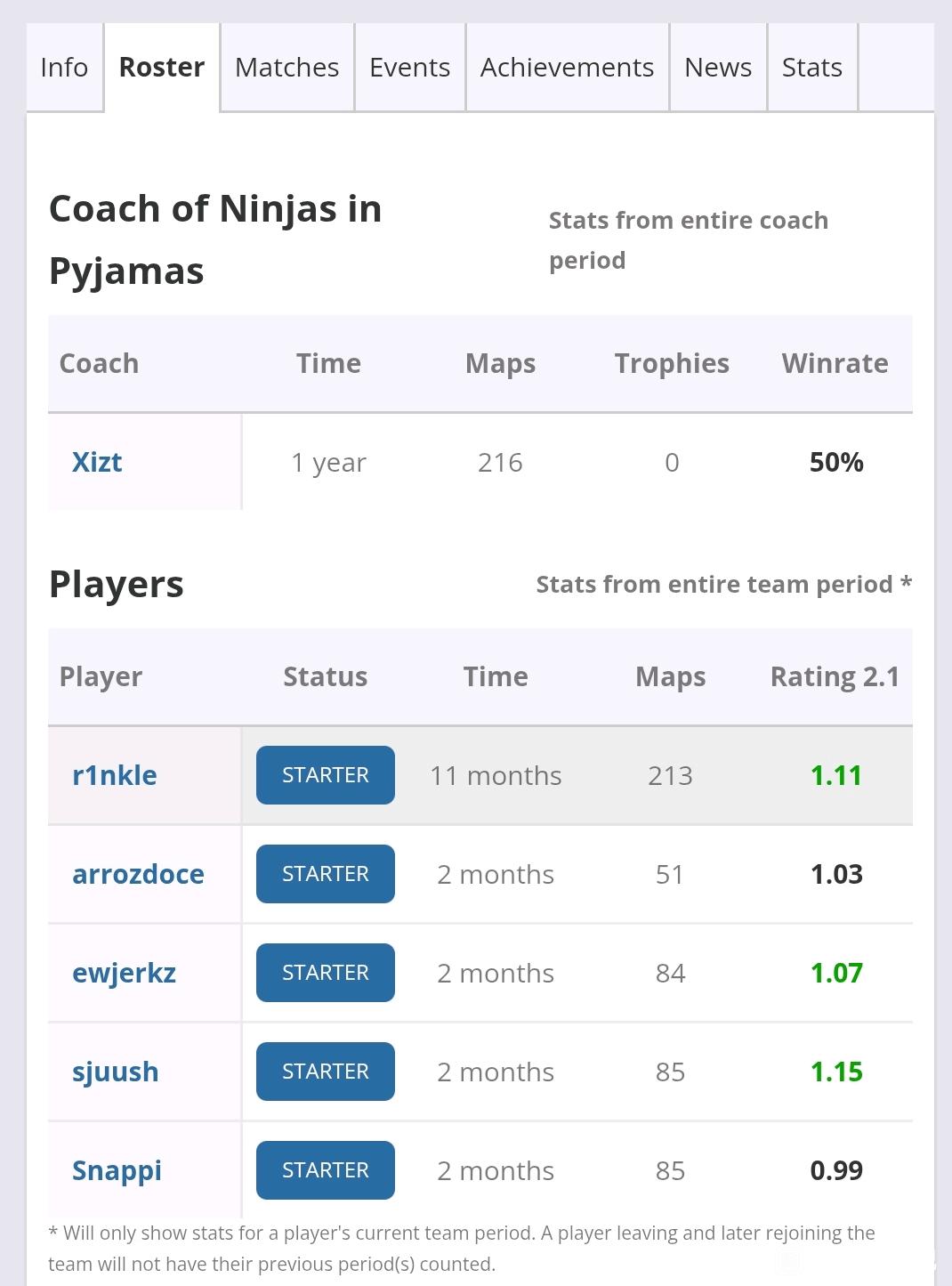The image size is (952, 1286).
Task: Click the sjuush player link
Action: pos(115,1072)
